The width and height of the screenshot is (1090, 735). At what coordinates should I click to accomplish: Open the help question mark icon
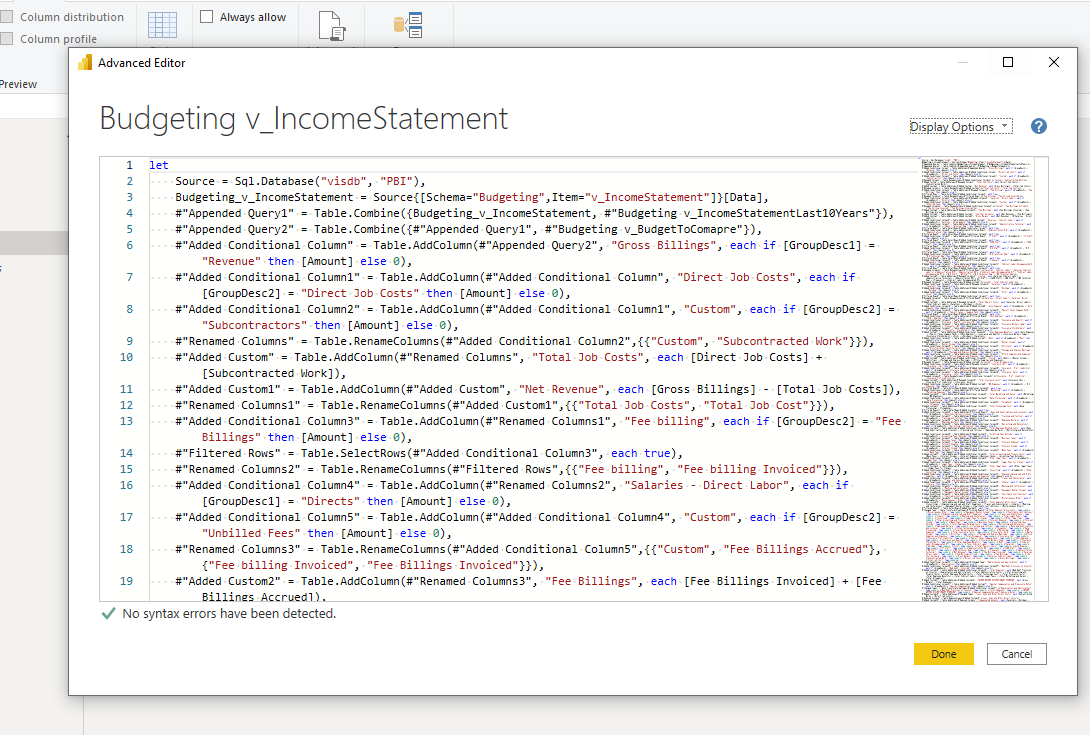(1039, 127)
